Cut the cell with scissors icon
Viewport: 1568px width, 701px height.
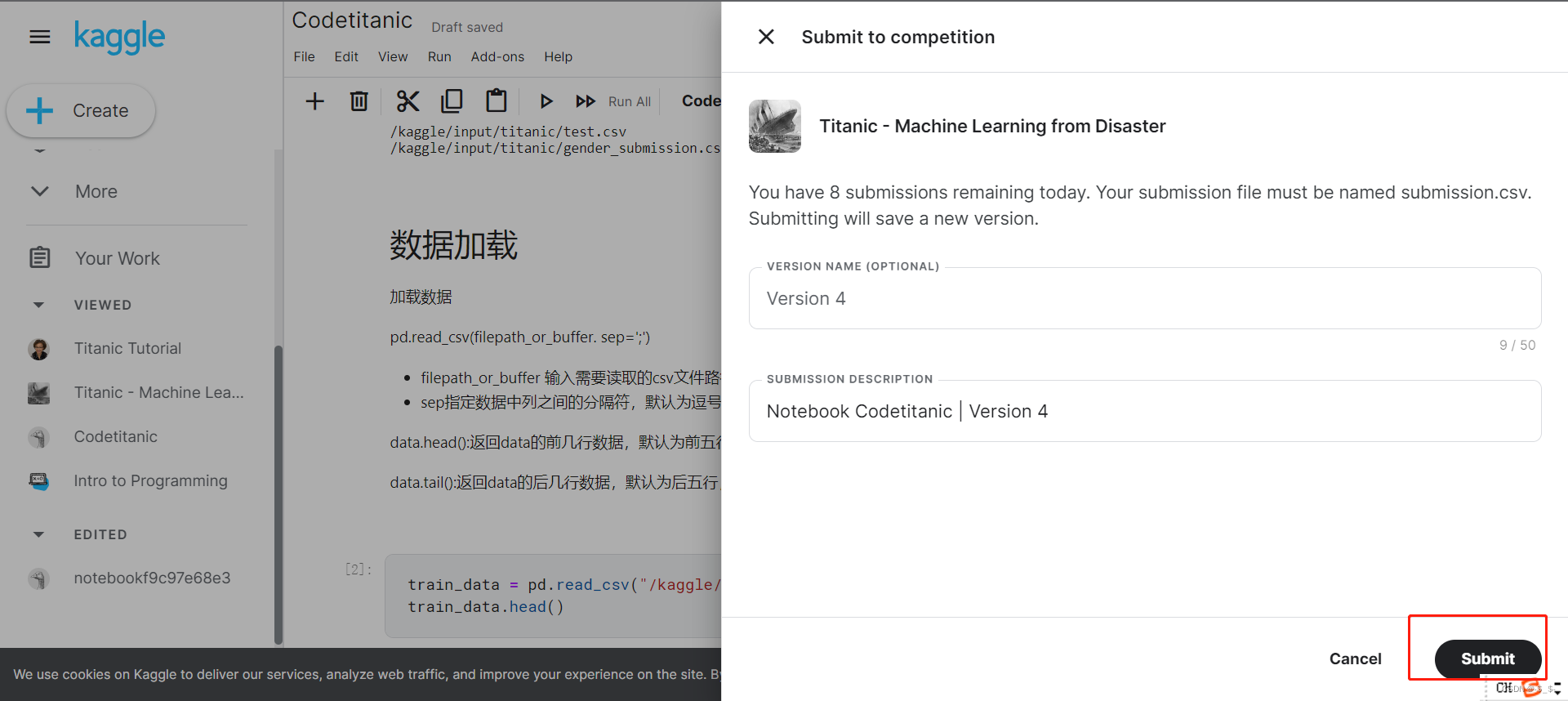[408, 101]
